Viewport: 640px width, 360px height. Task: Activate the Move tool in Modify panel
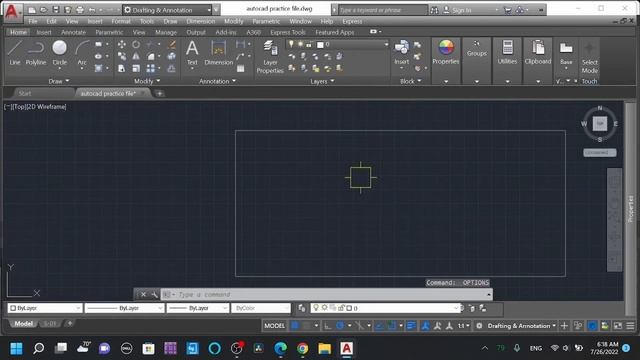122,44
